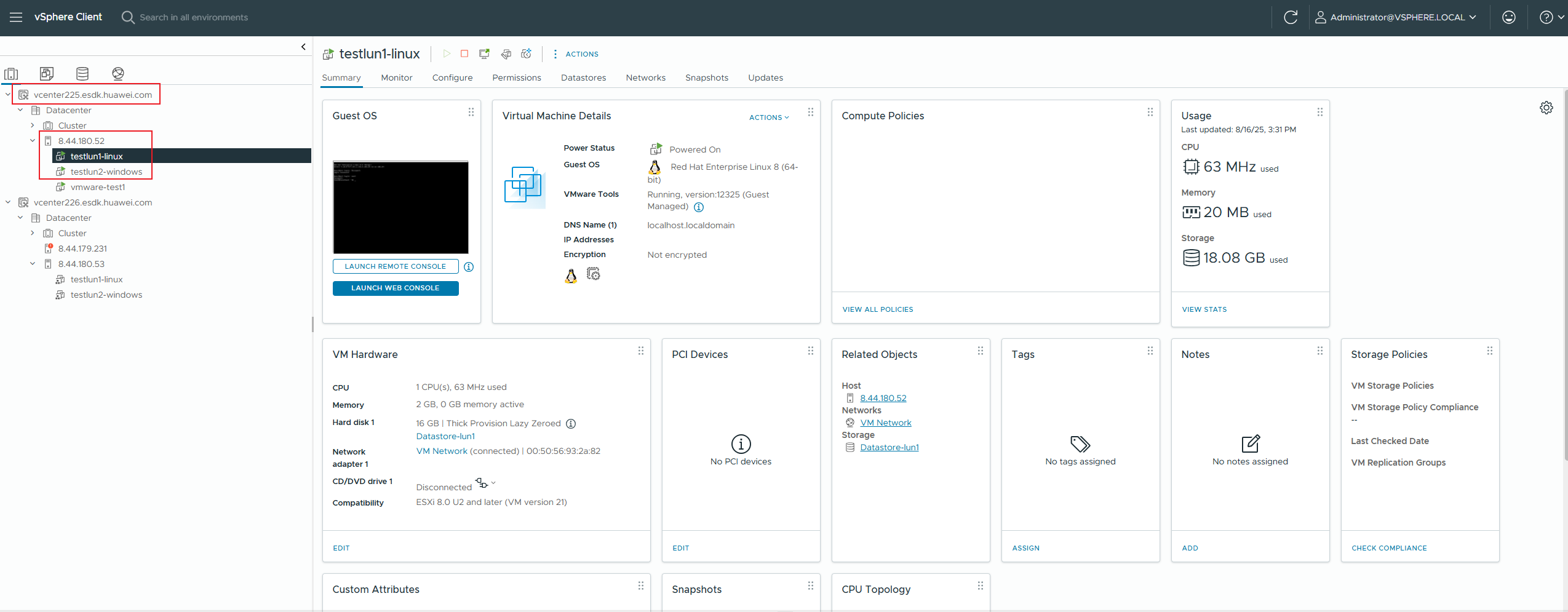Click EDIT in VM Hardware card
The height and width of the screenshot is (612, 1568).
(341, 548)
